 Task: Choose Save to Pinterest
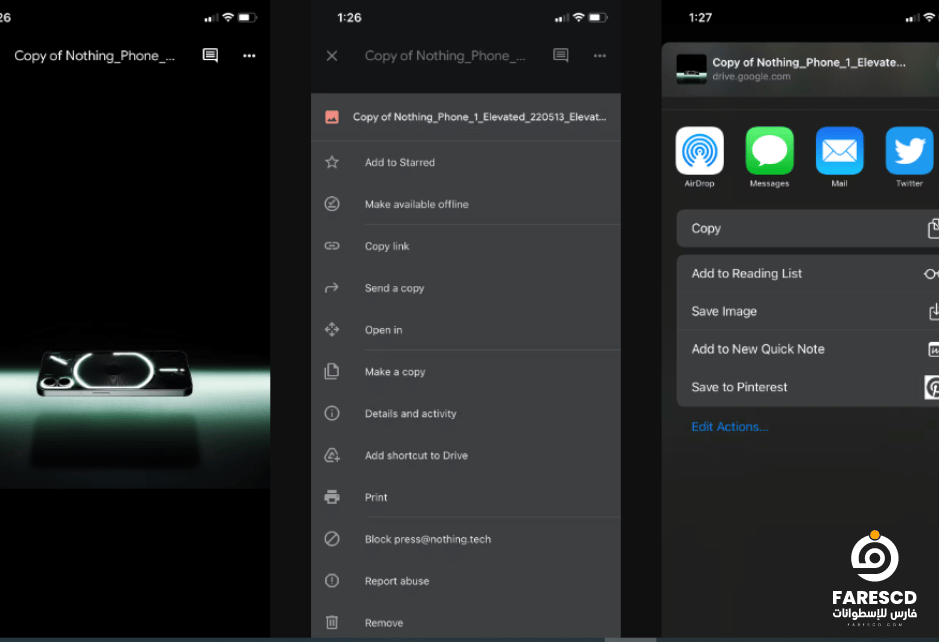808,387
